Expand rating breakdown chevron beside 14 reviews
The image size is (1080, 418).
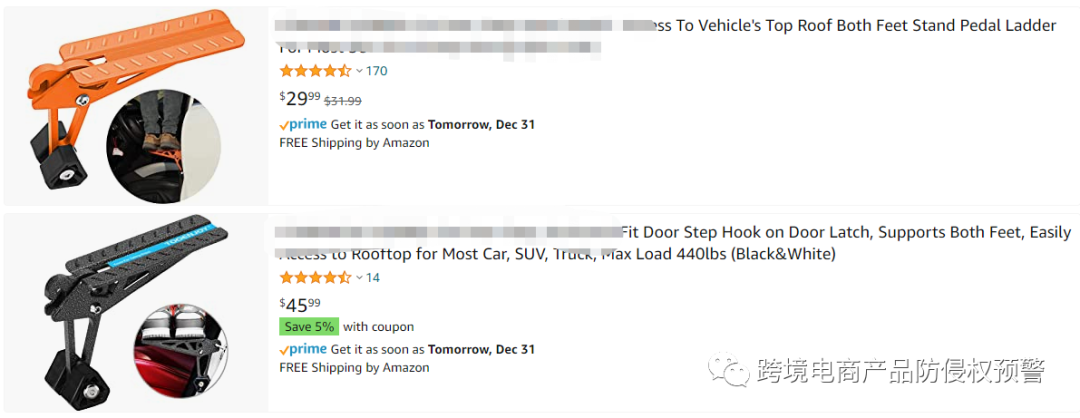click(x=360, y=277)
